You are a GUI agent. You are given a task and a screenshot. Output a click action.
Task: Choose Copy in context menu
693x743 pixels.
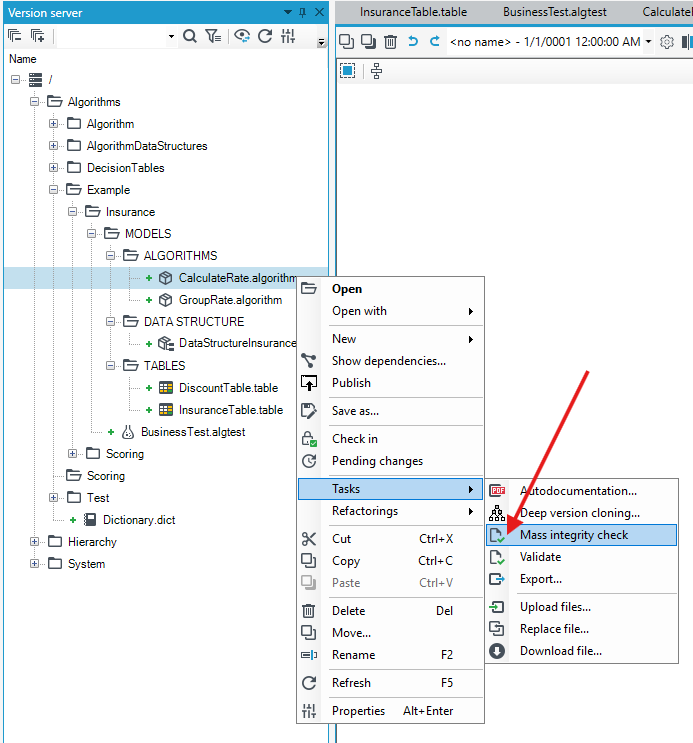pos(391,561)
